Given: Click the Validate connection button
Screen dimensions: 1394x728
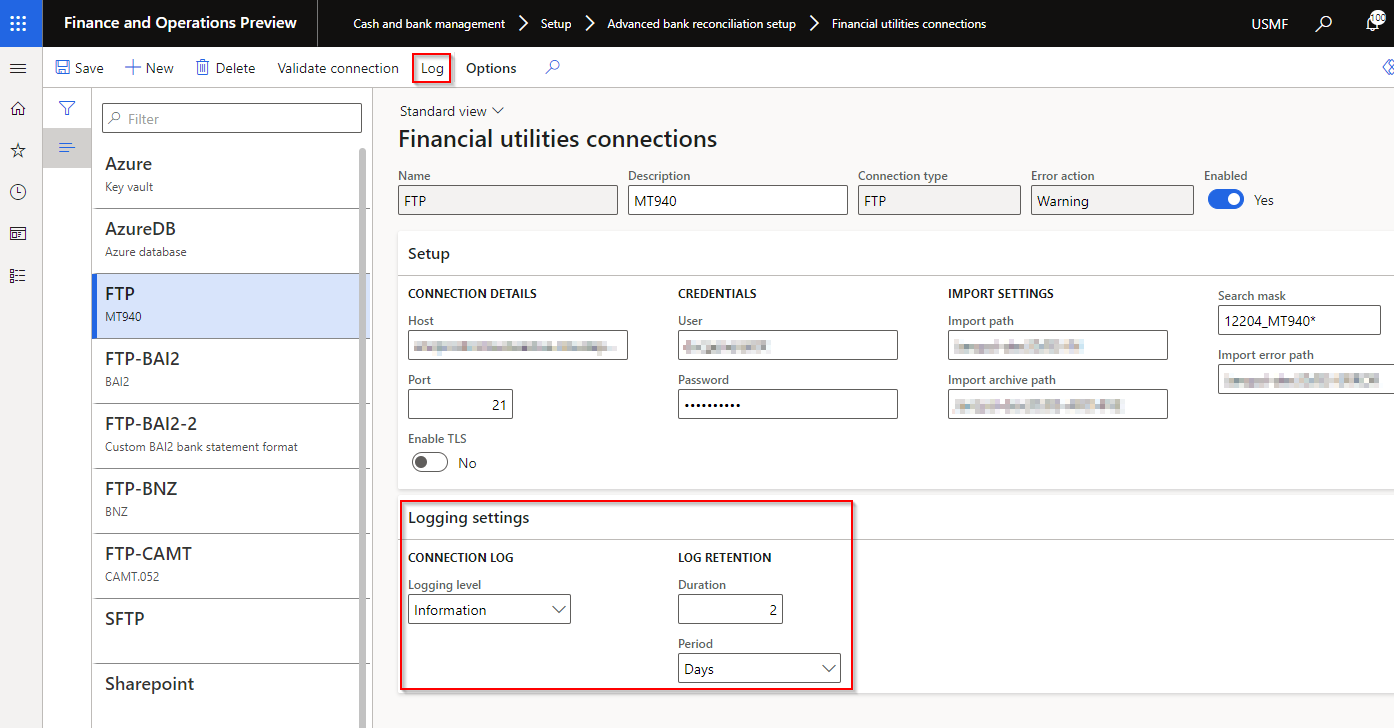Looking at the screenshot, I should (x=338, y=68).
